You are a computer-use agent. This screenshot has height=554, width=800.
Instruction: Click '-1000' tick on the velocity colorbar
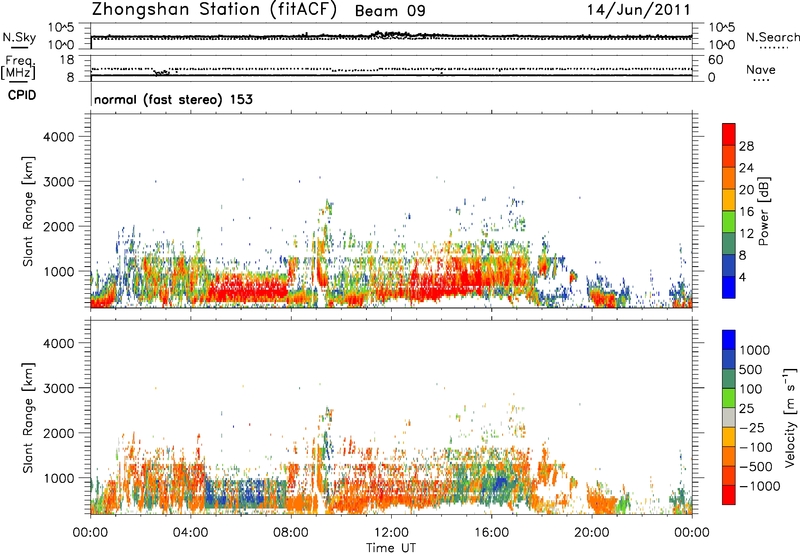point(760,486)
